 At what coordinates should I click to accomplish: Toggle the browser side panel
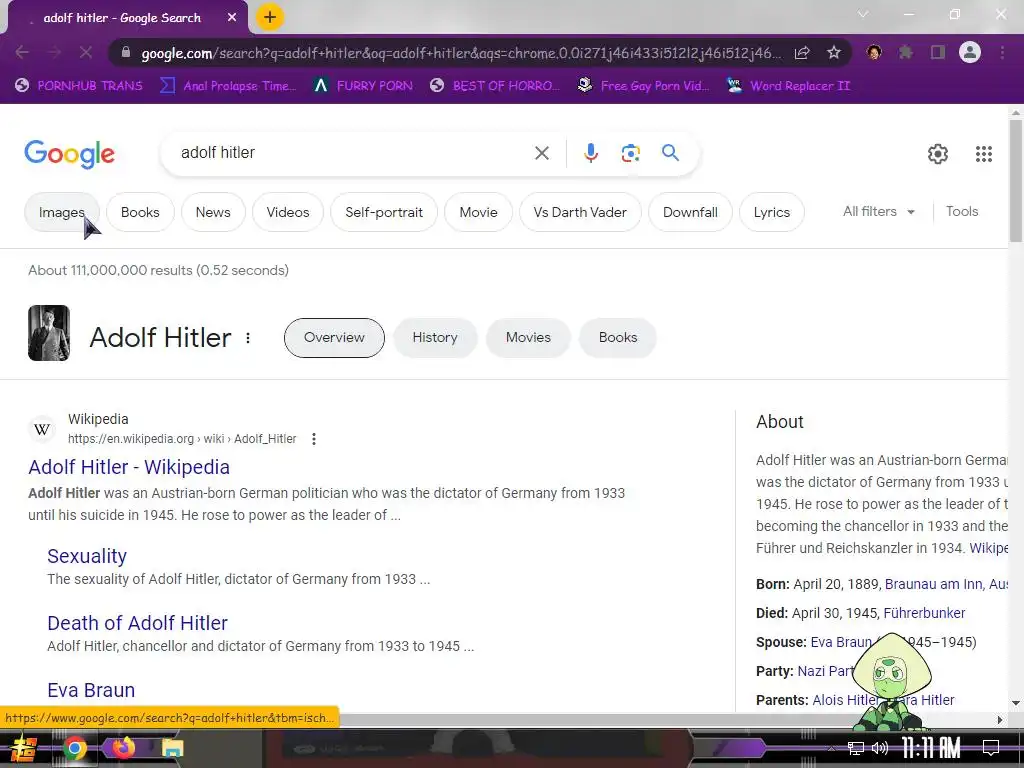pos(938,52)
